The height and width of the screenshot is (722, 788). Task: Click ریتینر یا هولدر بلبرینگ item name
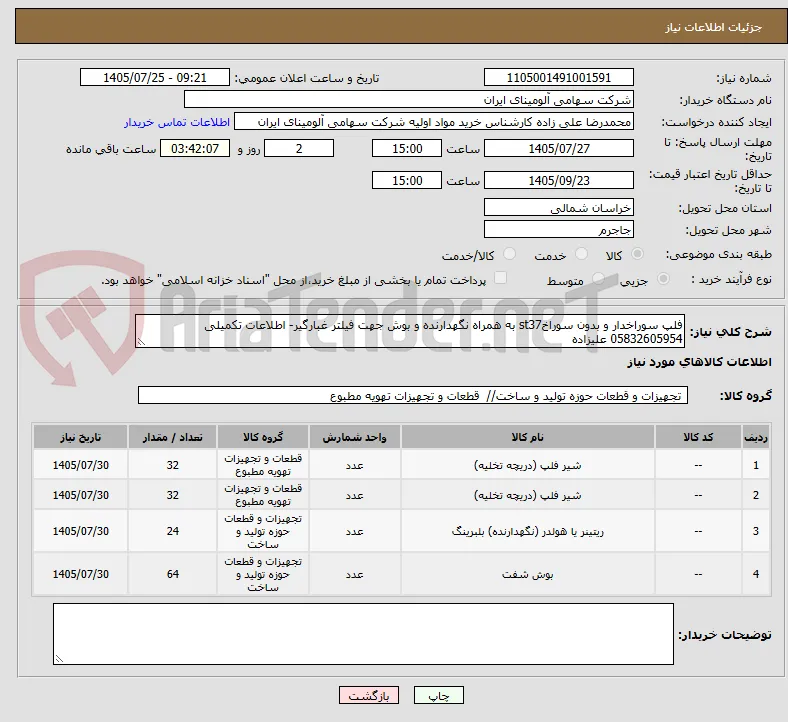[528, 532]
